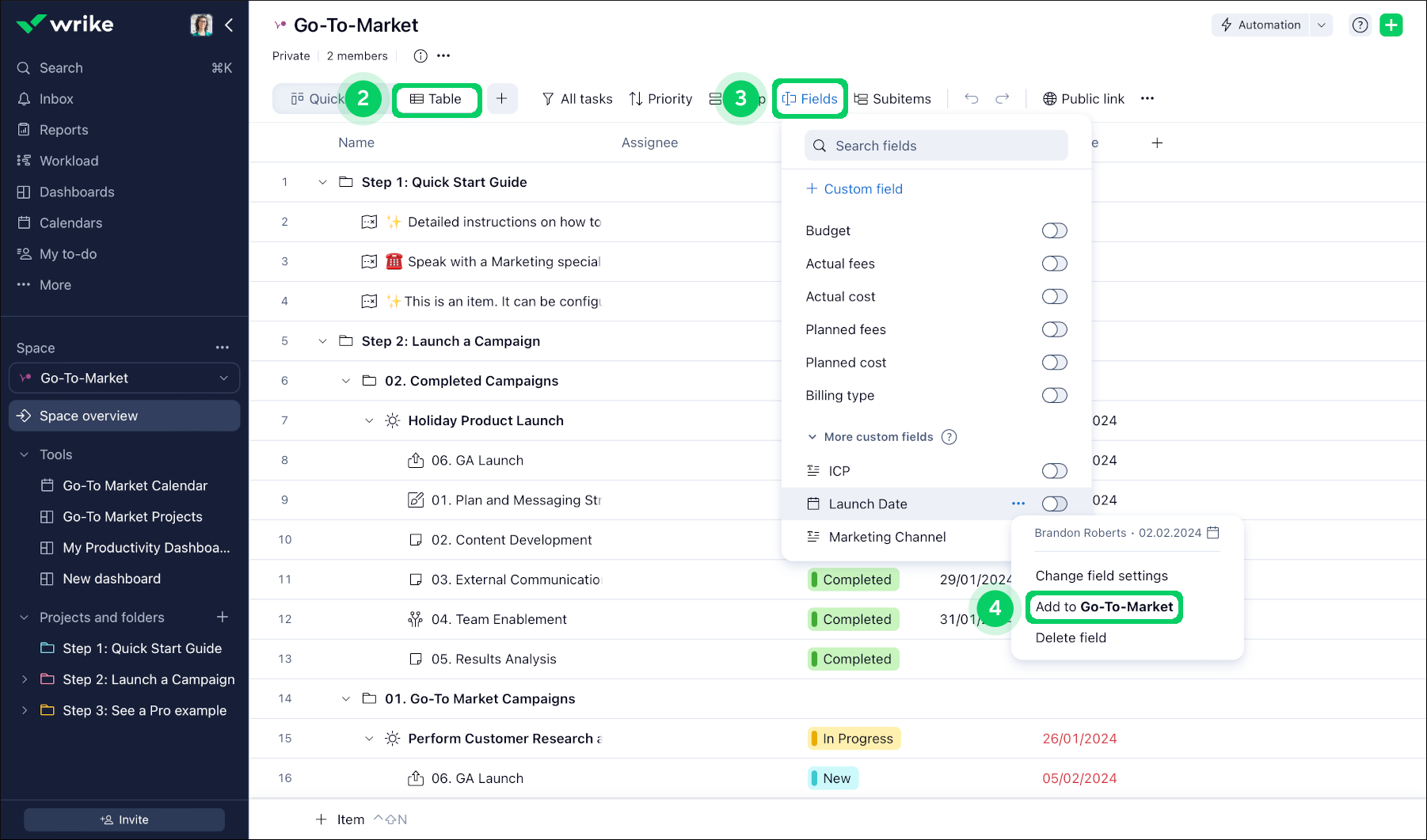Turn on the Actual fees field
Image resolution: width=1427 pixels, height=840 pixels.
coord(1054,264)
